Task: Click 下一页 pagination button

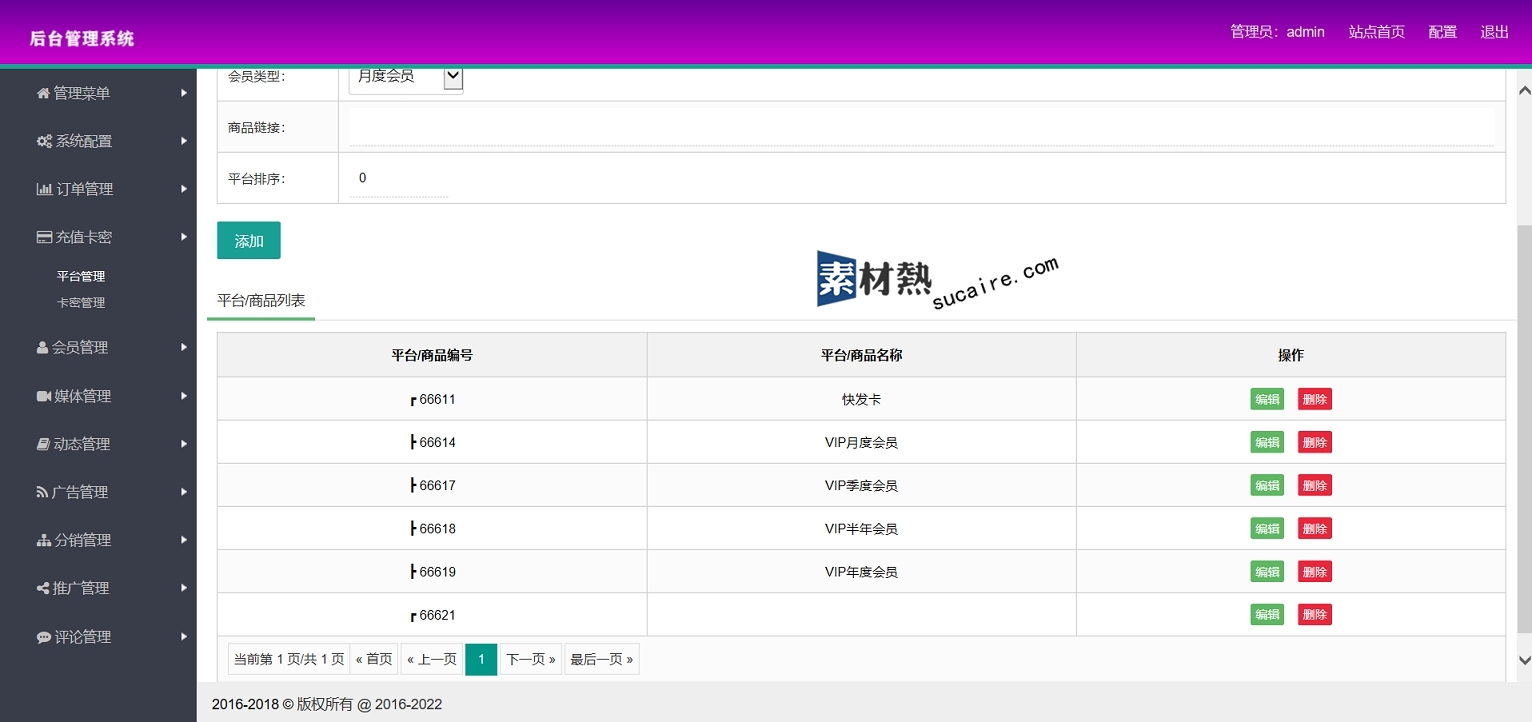Action: pyautogui.click(x=530, y=659)
